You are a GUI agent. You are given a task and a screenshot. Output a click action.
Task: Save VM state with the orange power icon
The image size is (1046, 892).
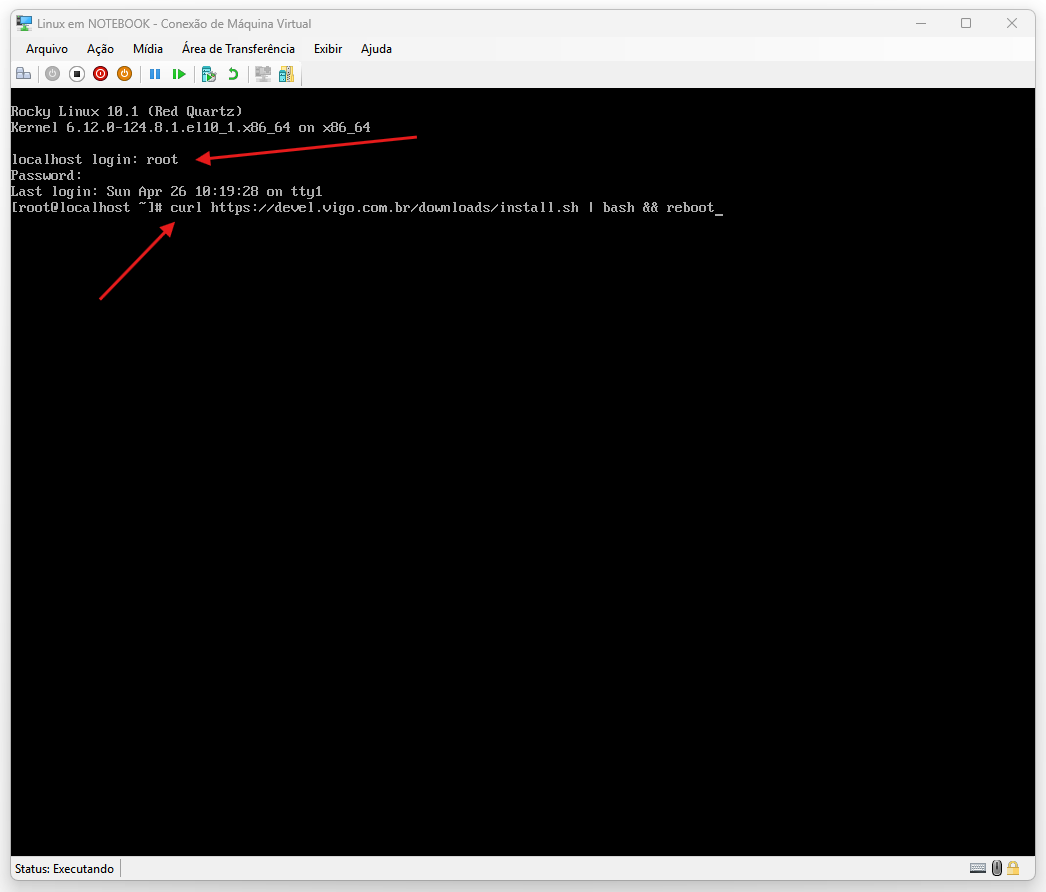click(124, 74)
